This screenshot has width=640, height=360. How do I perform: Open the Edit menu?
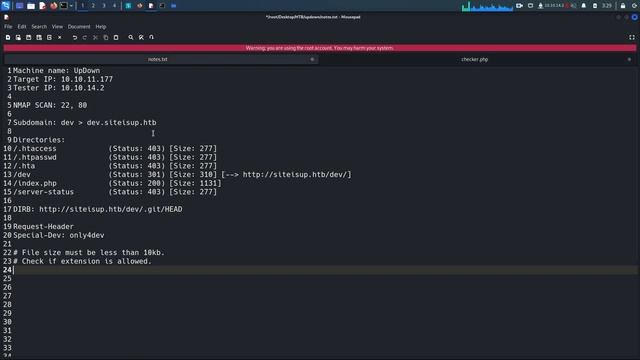[22, 27]
